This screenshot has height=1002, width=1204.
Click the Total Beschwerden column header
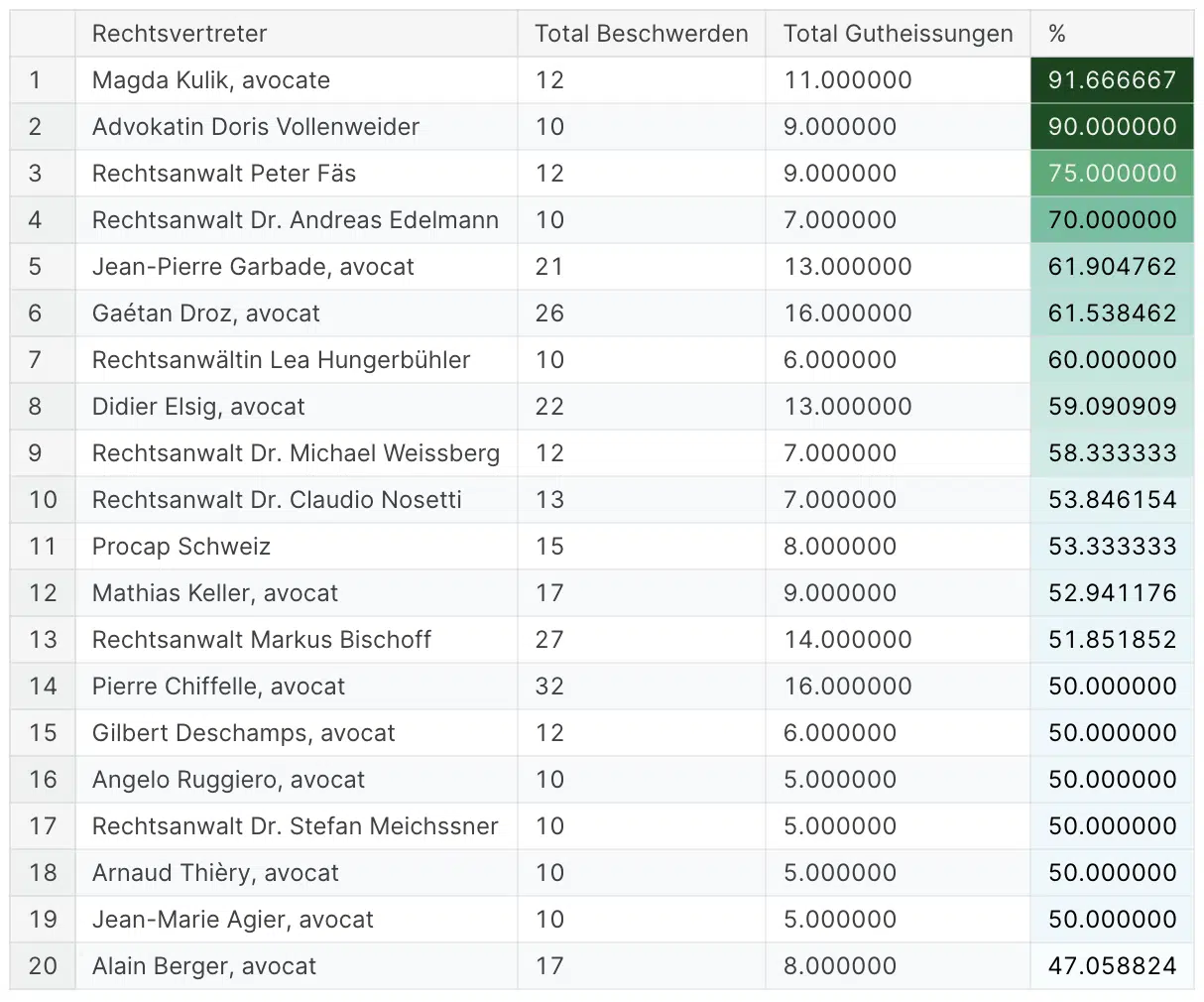click(641, 34)
